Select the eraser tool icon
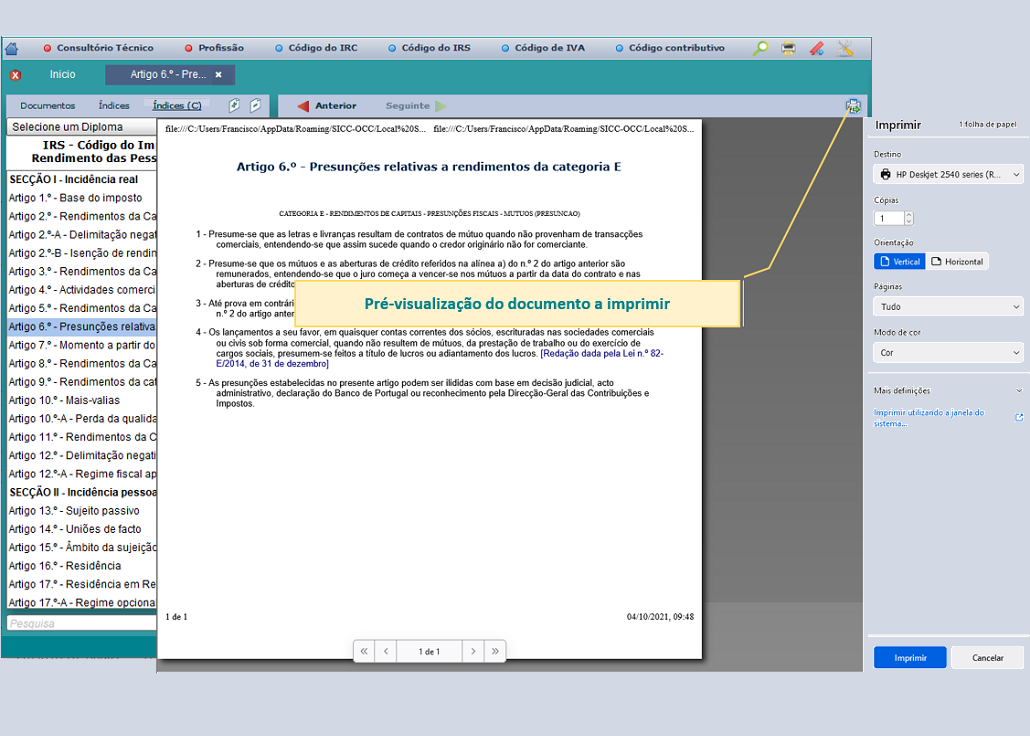Image resolution: width=1030 pixels, height=736 pixels. click(x=817, y=48)
